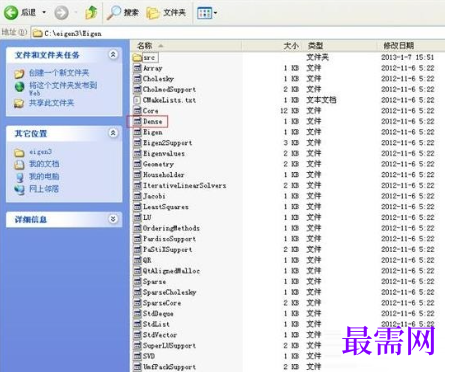Select the Dense file icon

tap(137, 121)
